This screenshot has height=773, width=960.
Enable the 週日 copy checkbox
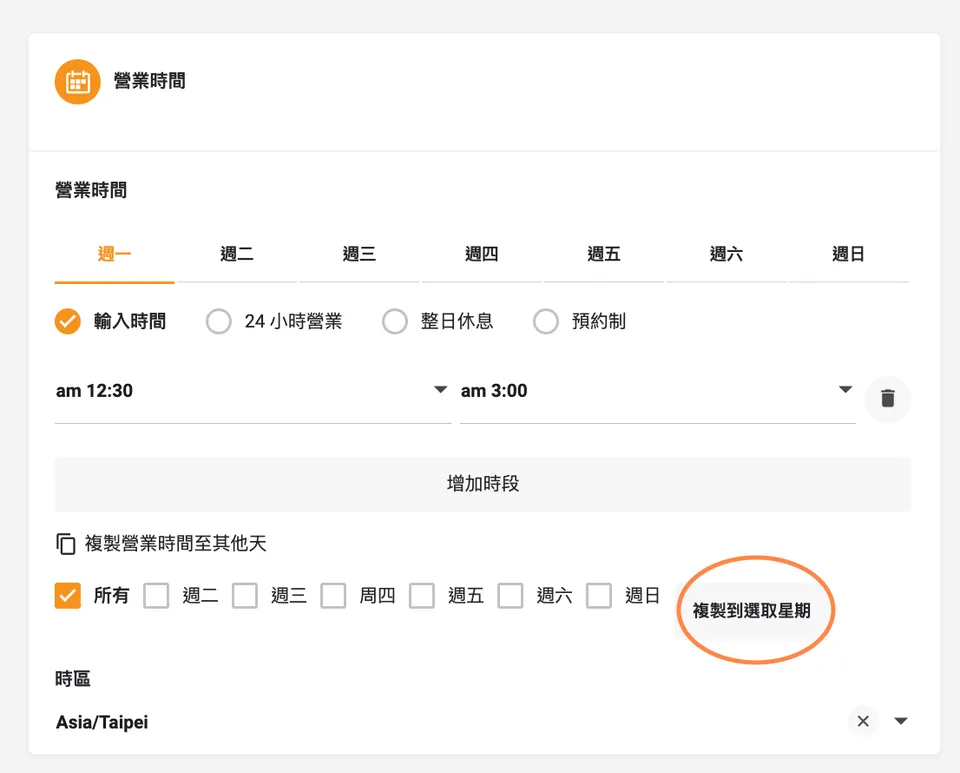[x=599, y=596]
